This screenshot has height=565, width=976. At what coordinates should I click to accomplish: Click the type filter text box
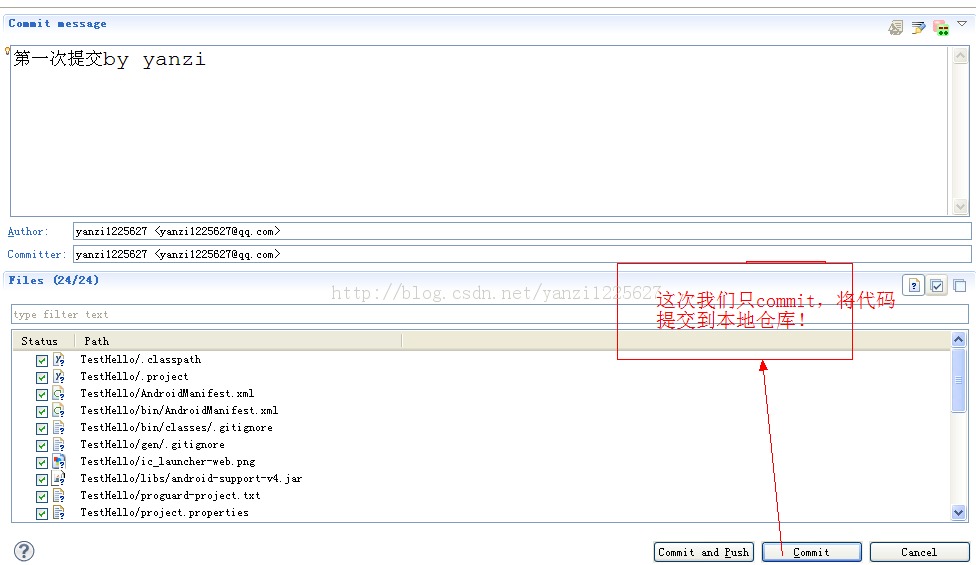(490, 314)
